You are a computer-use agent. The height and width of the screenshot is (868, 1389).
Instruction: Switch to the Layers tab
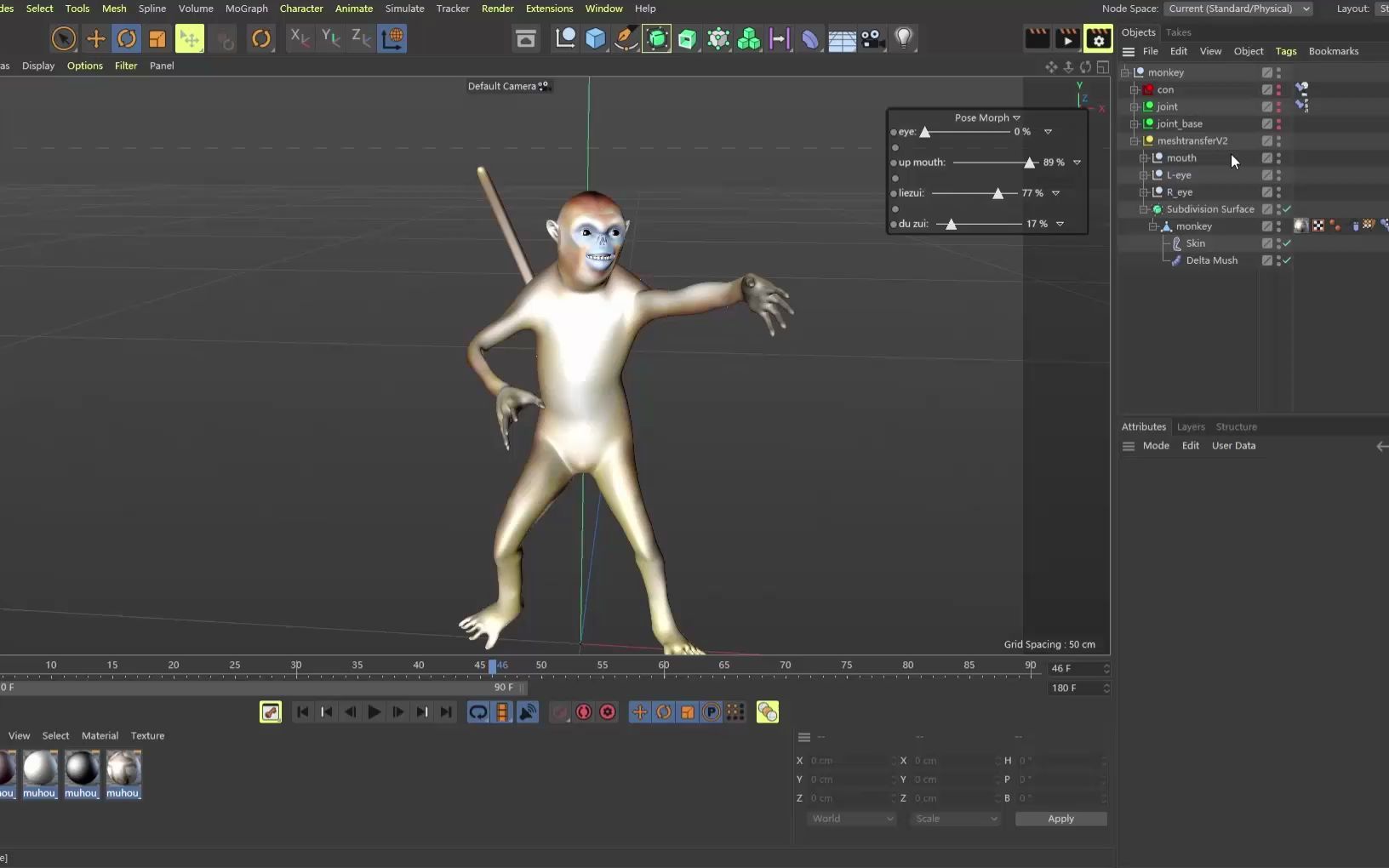(x=1192, y=426)
